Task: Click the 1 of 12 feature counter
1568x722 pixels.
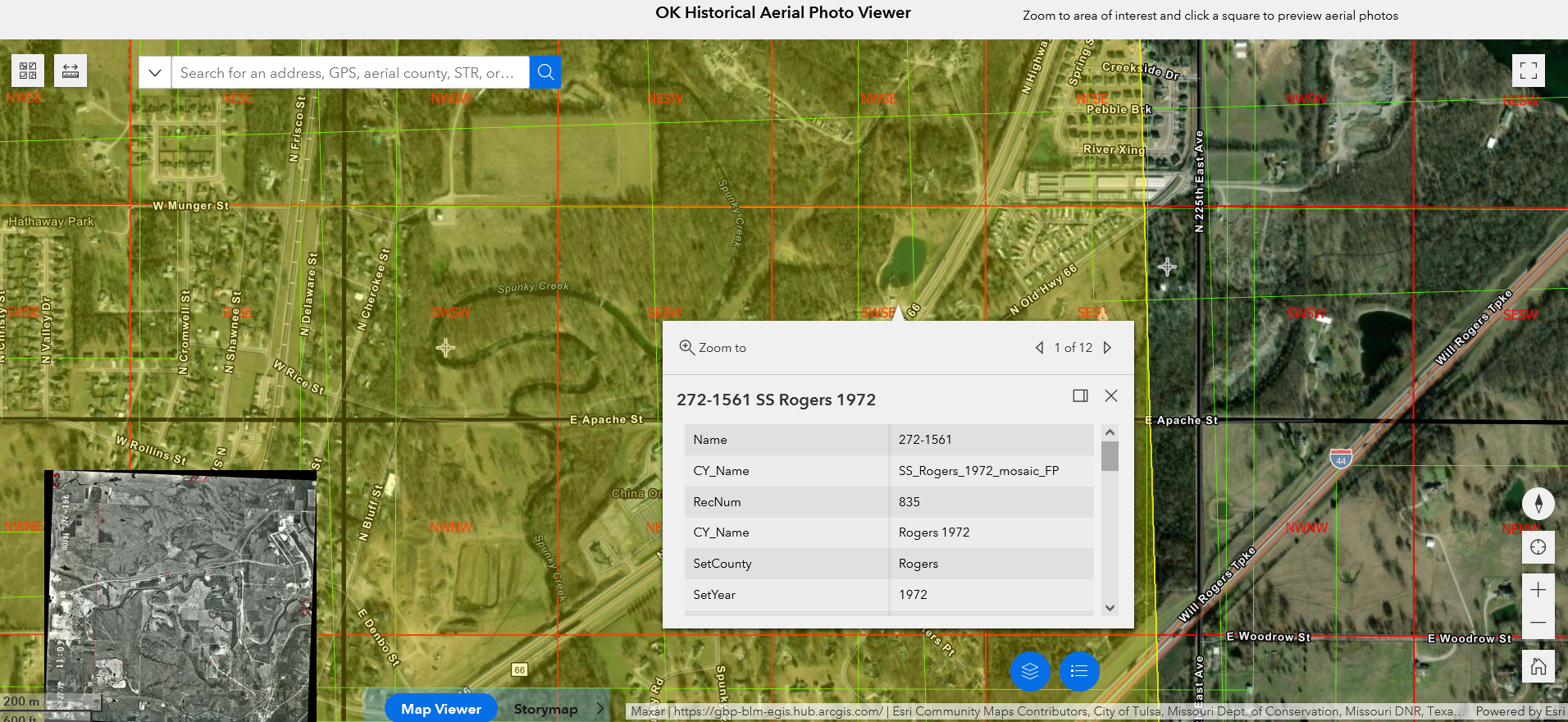Action: tap(1073, 348)
